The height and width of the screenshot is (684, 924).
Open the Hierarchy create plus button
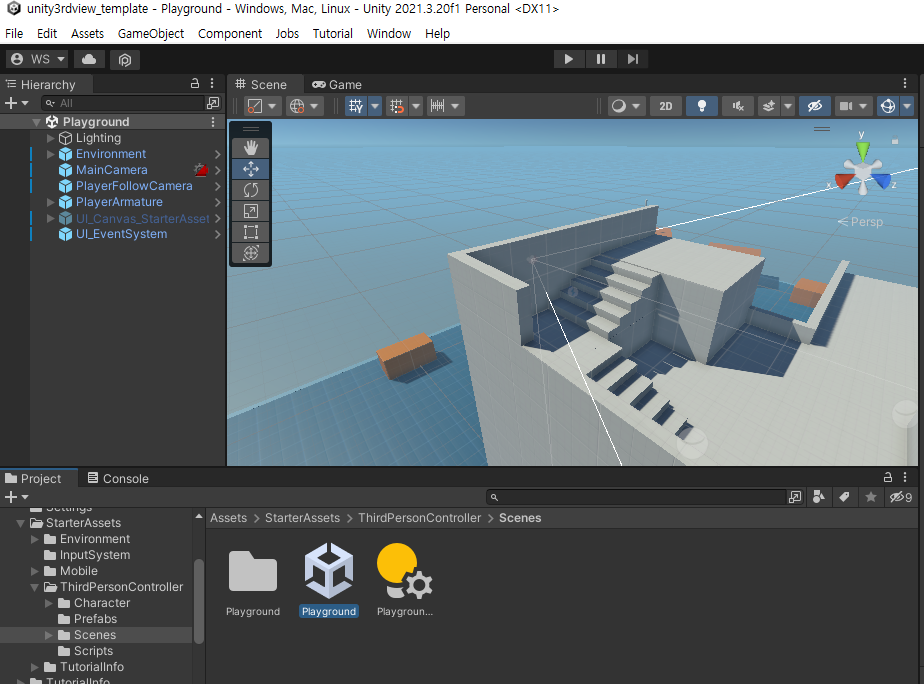[x=11, y=103]
